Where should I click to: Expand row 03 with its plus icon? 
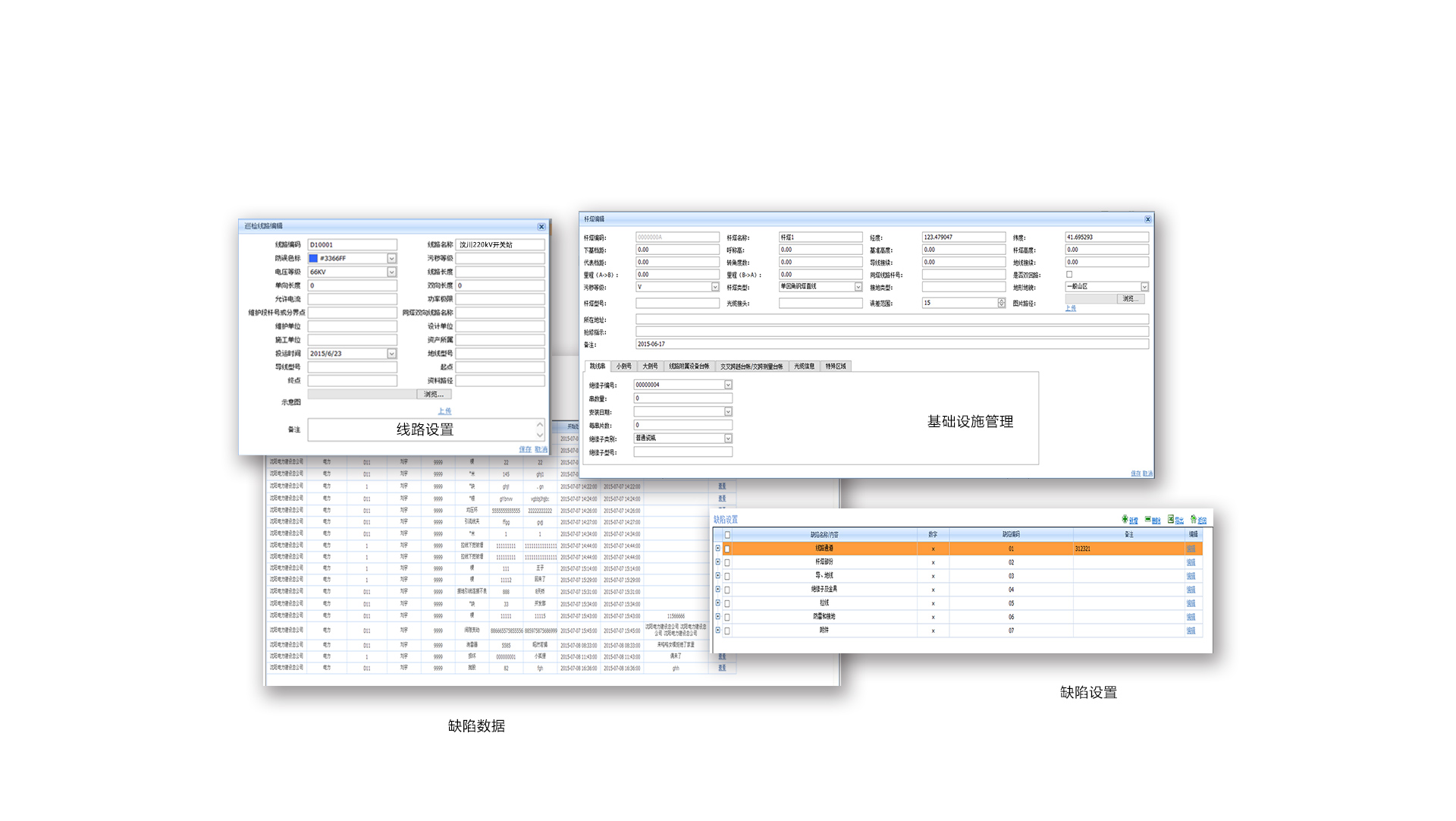click(717, 576)
